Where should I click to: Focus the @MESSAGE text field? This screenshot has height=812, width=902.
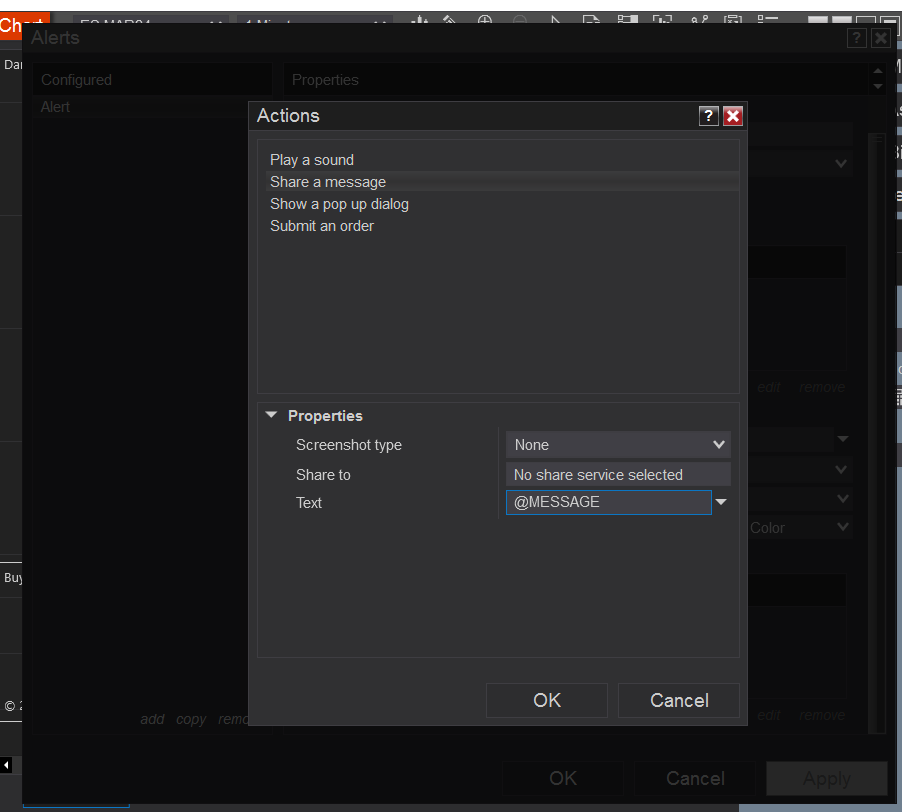click(x=609, y=502)
